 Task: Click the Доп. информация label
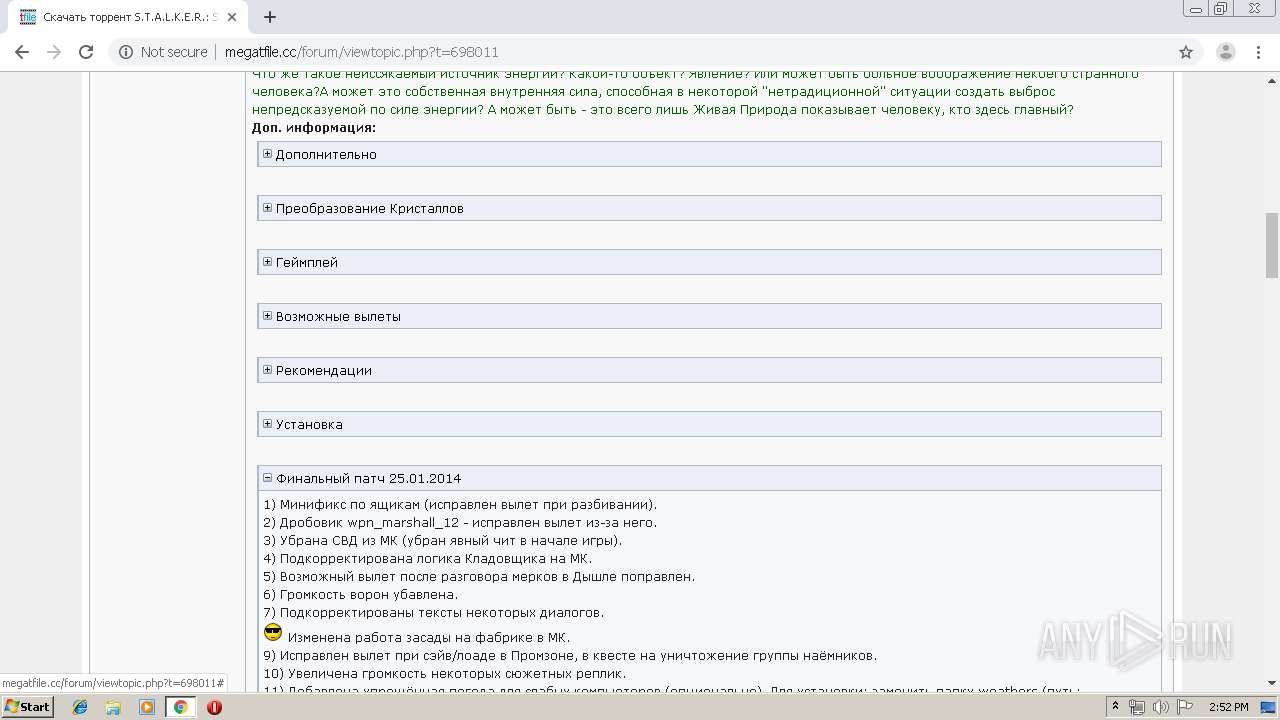314,127
